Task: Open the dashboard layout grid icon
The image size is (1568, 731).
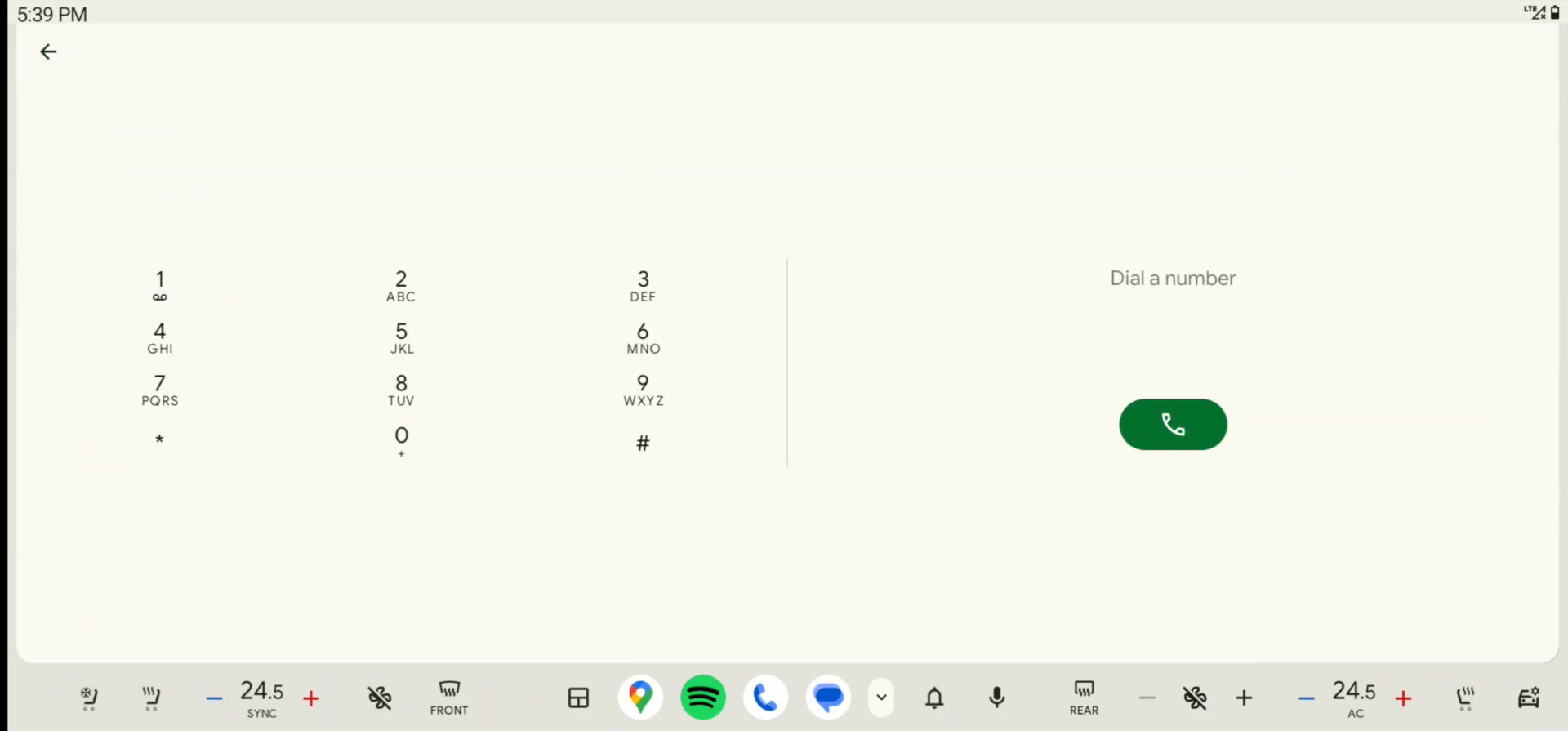Action: 578,698
